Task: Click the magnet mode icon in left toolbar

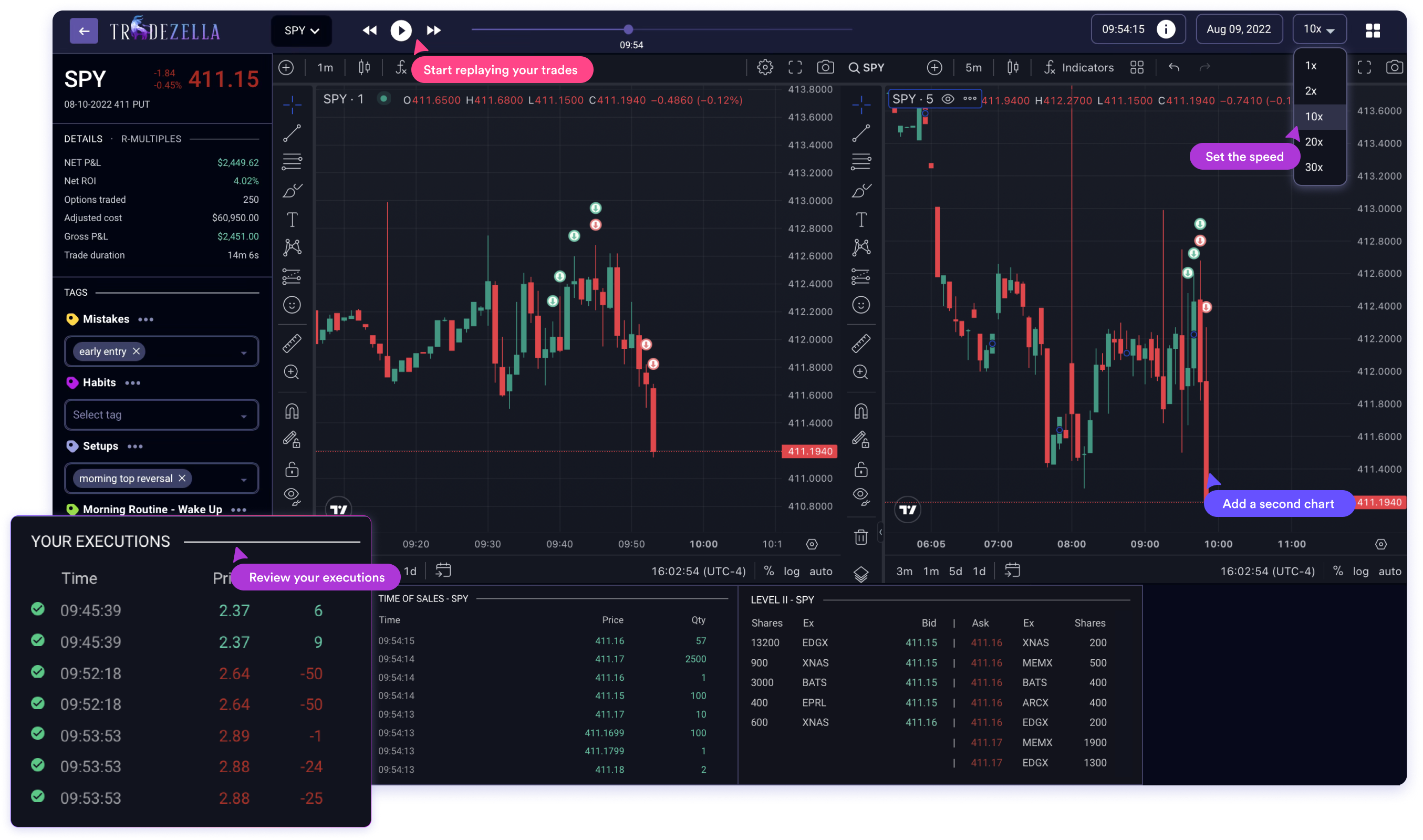Action: (x=292, y=411)
